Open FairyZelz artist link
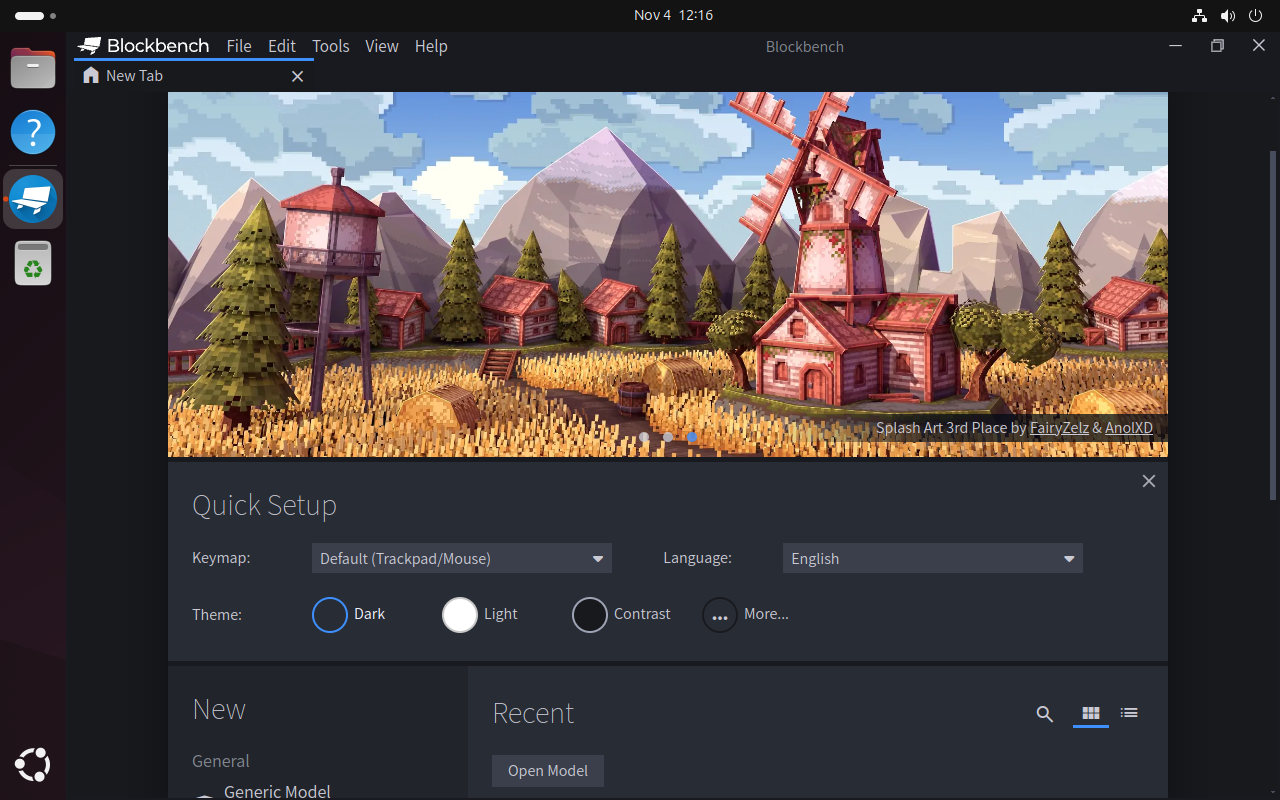Viewport: 1280px width, 800px height. [x=1059, y=428]
